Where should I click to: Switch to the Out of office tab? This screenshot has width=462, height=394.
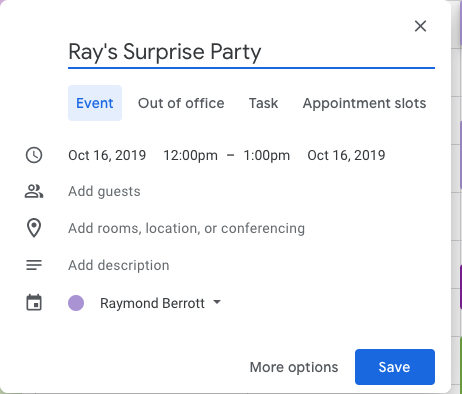(x=181, y=103)
